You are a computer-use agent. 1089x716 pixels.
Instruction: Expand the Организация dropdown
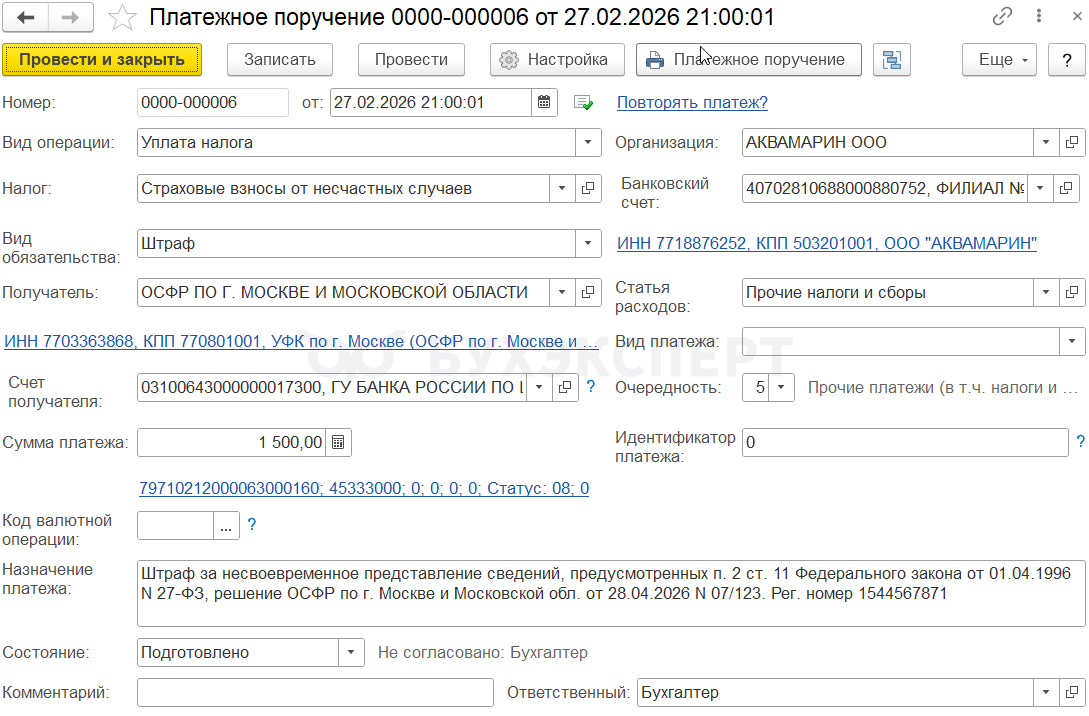1046,142
